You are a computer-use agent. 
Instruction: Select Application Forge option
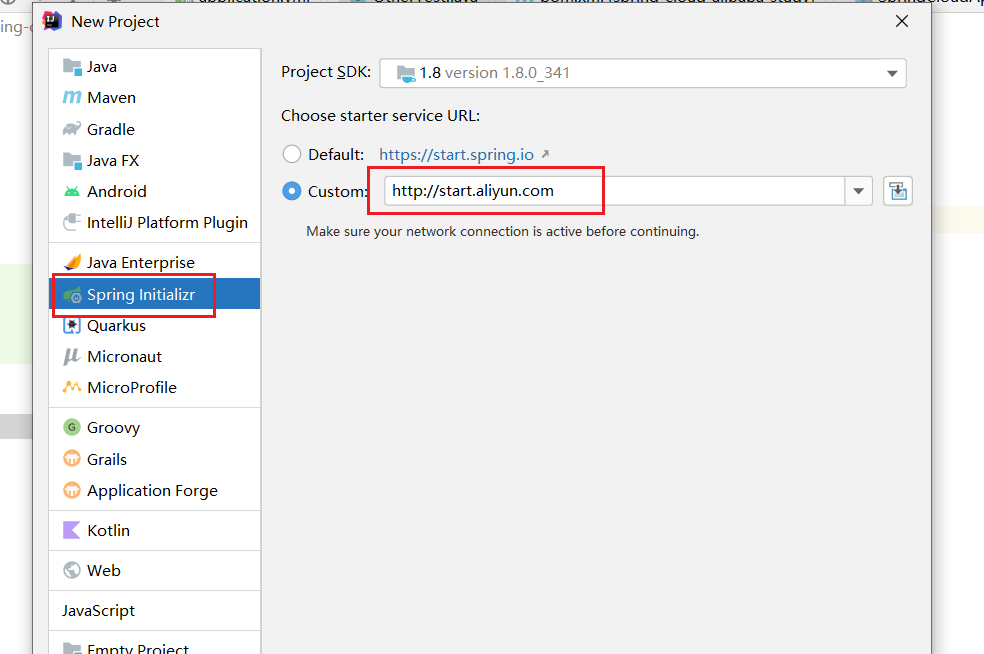coord(154,491)
